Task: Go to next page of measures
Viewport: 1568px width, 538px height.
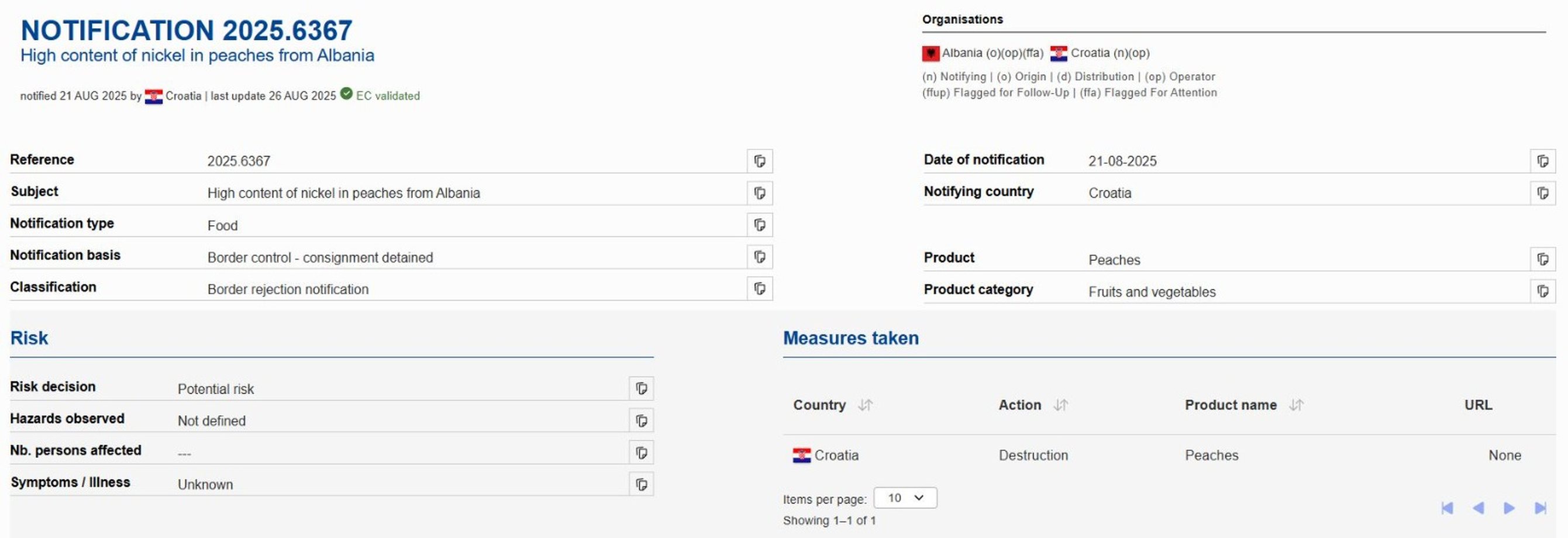Action: 1509,508
